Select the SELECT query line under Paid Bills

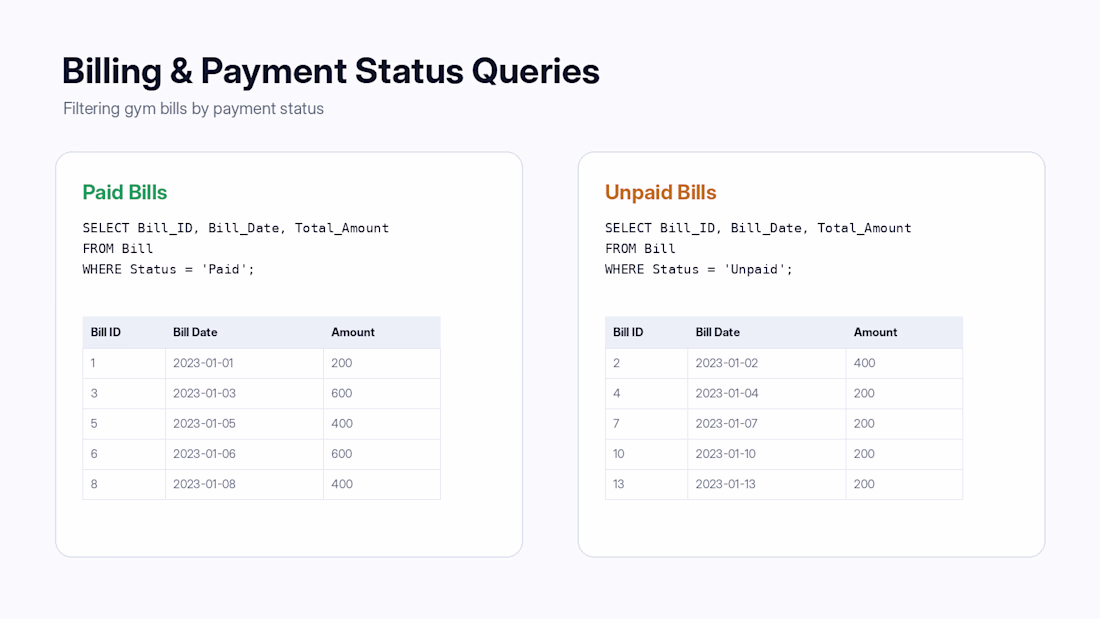coord(236,228)
